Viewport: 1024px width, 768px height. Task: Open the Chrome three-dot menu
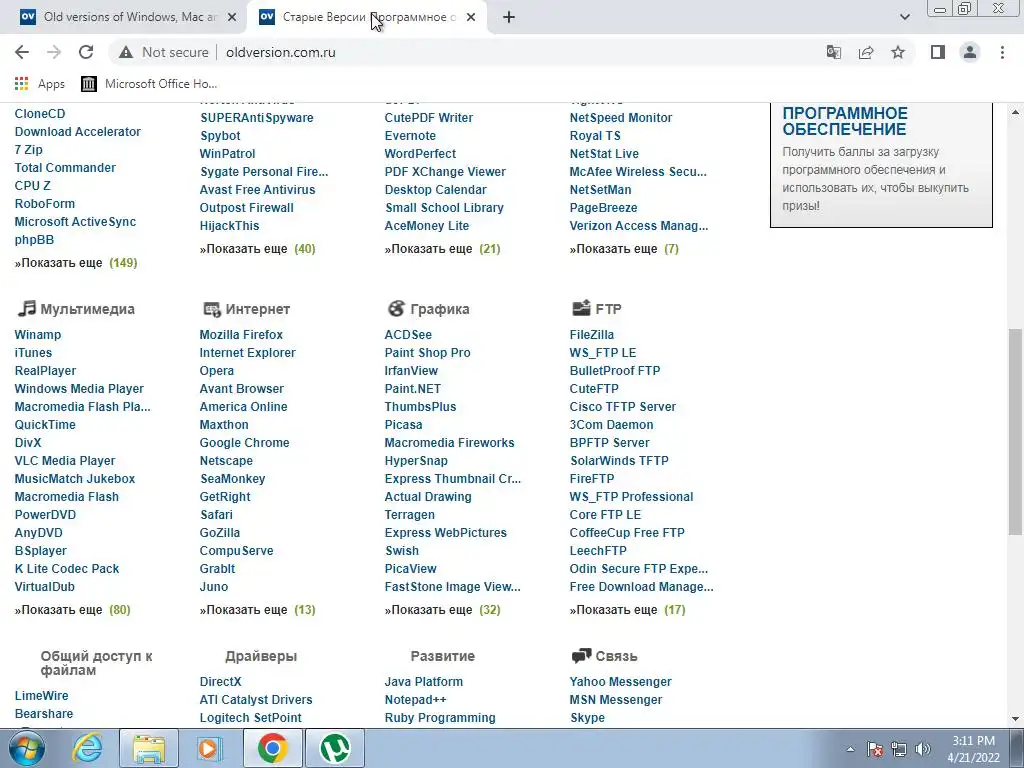(x=1002, y=52)
